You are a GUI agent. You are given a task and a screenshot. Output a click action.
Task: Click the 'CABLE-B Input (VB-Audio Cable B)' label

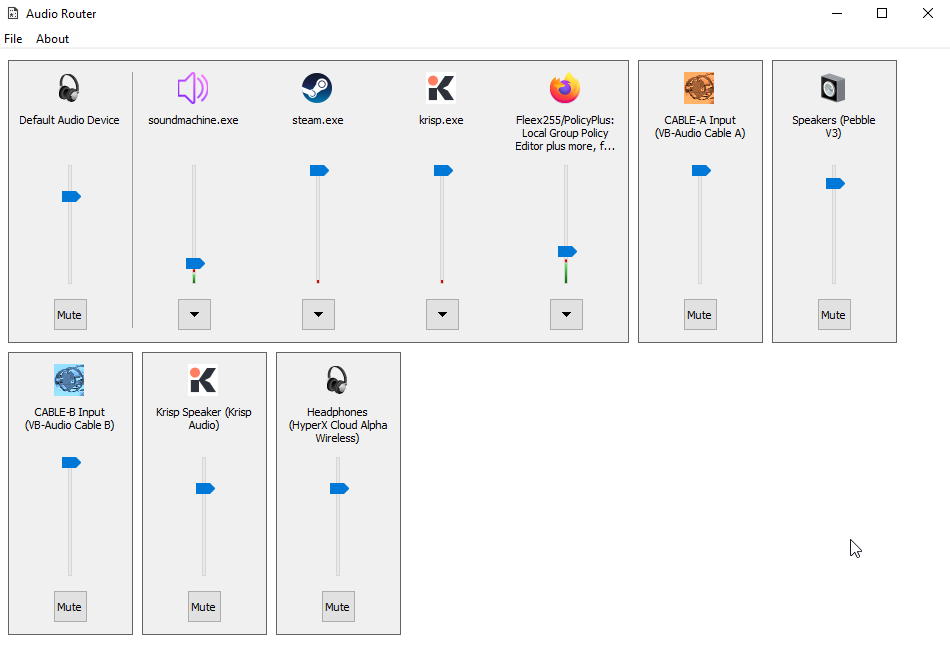click(x=69, y=419)
